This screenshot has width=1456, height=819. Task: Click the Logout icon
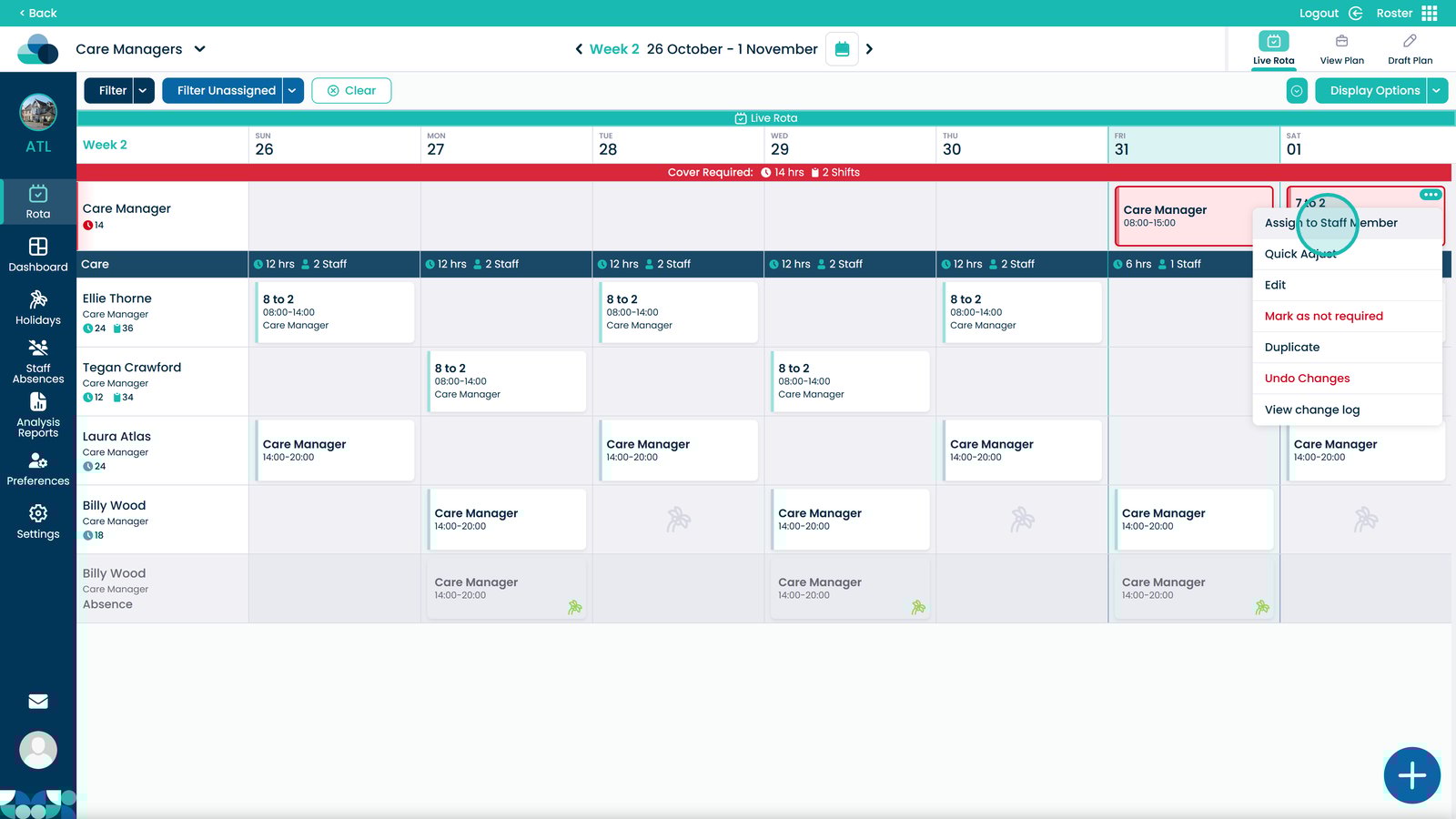1356,13
